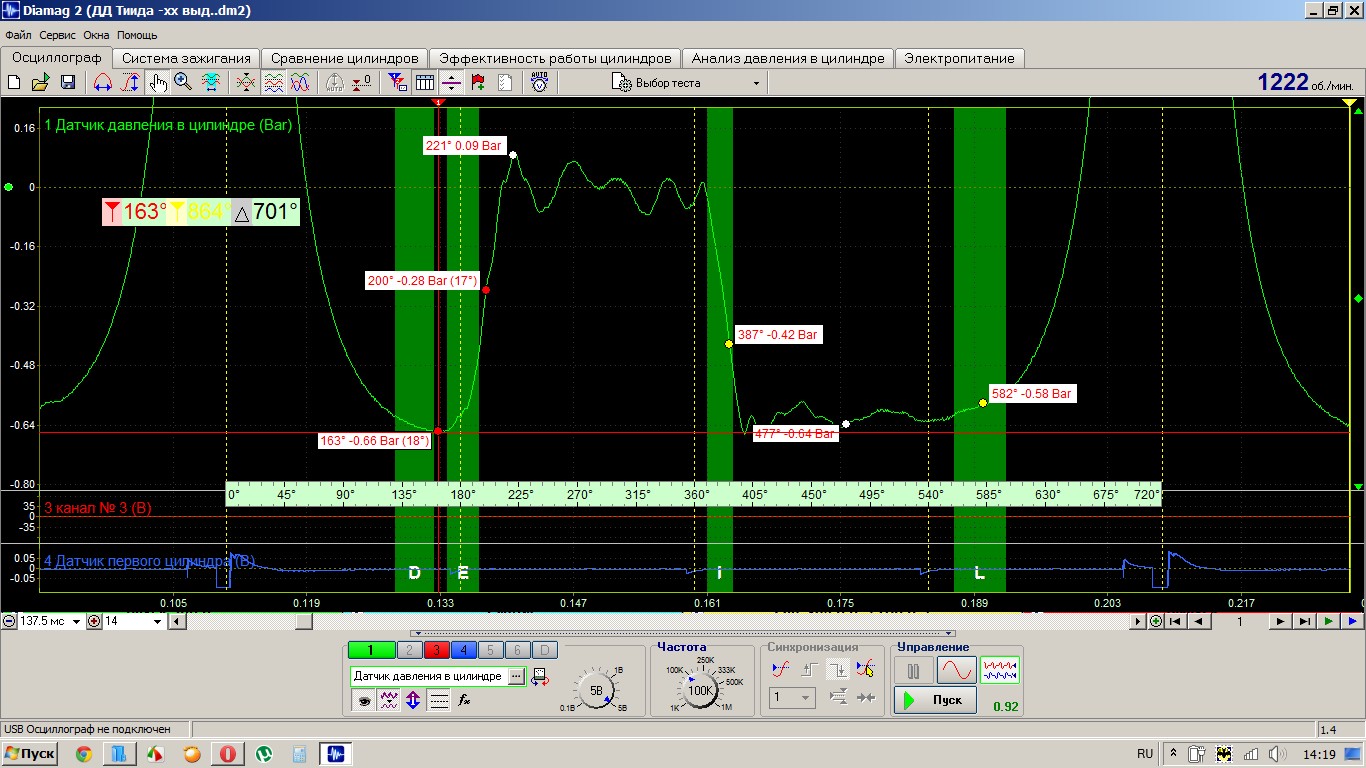Image resolution: width=1366 pixels, height=768 pixels.
Task: Open the Электропитание tab
Action: point(959,58)
